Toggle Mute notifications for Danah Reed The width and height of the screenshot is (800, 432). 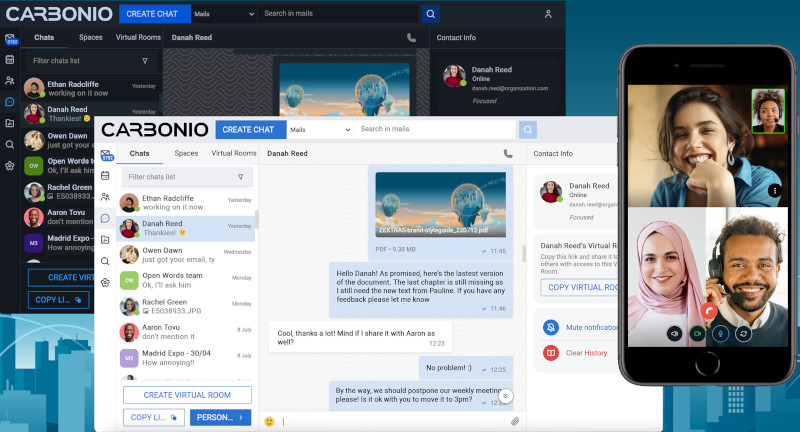[550, 327]
